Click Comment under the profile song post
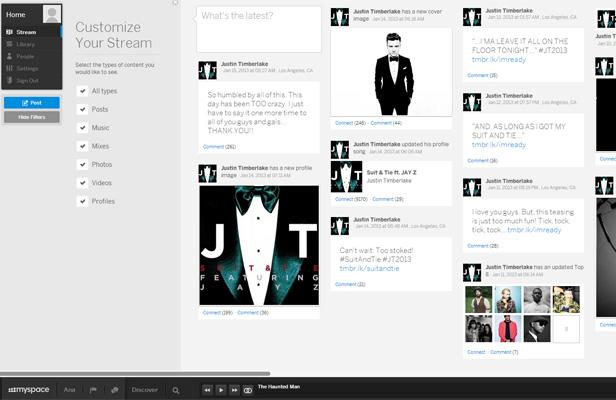Image resolution: width=616 pixels, height=400 pixels. [383, 199]
